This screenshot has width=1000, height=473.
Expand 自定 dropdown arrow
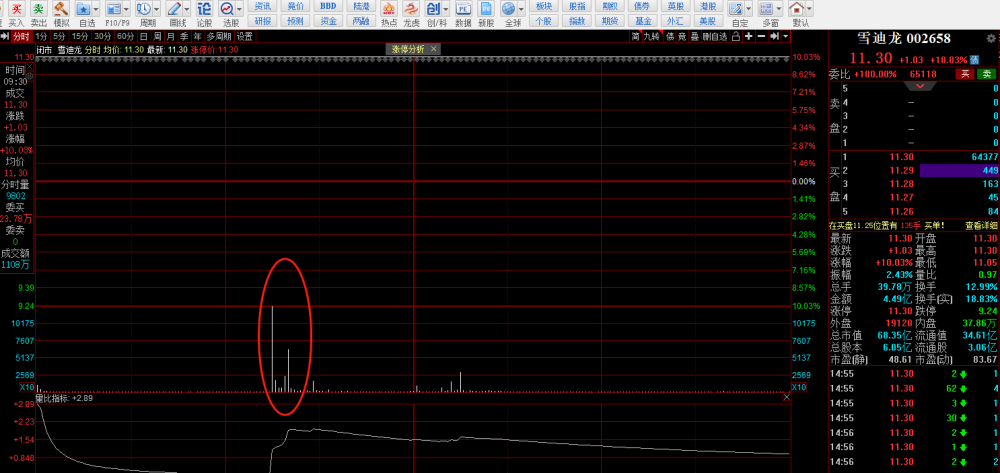coord(749,9)
